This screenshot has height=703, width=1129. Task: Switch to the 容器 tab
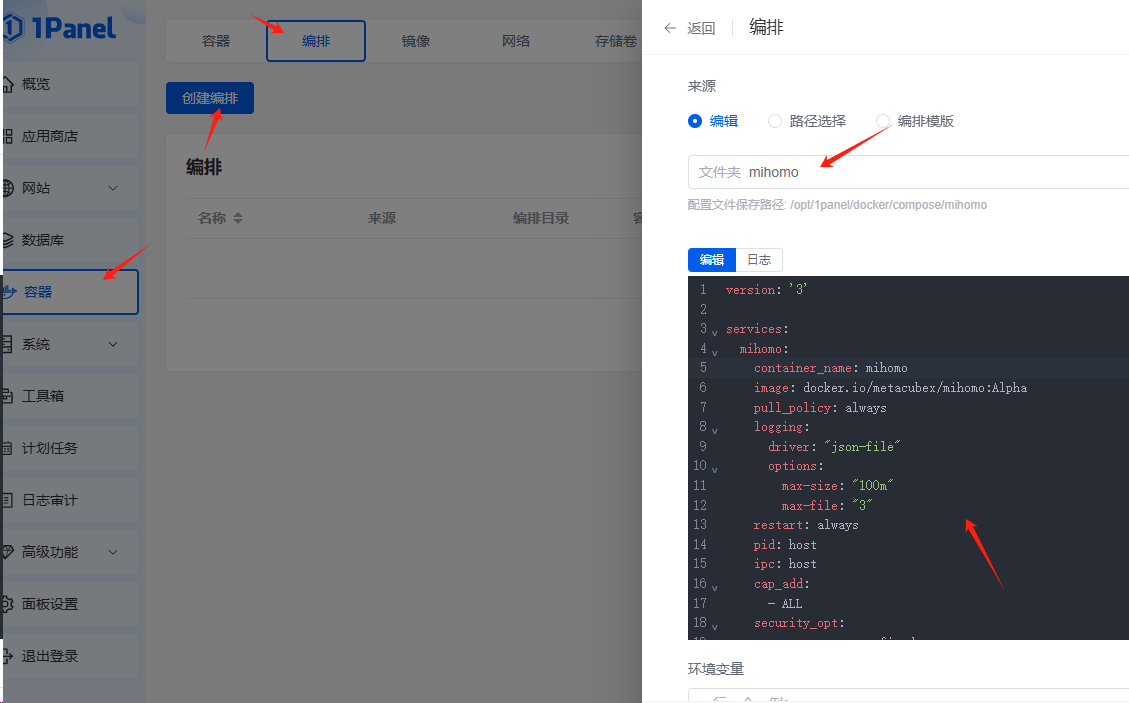[x=216, y=41]
